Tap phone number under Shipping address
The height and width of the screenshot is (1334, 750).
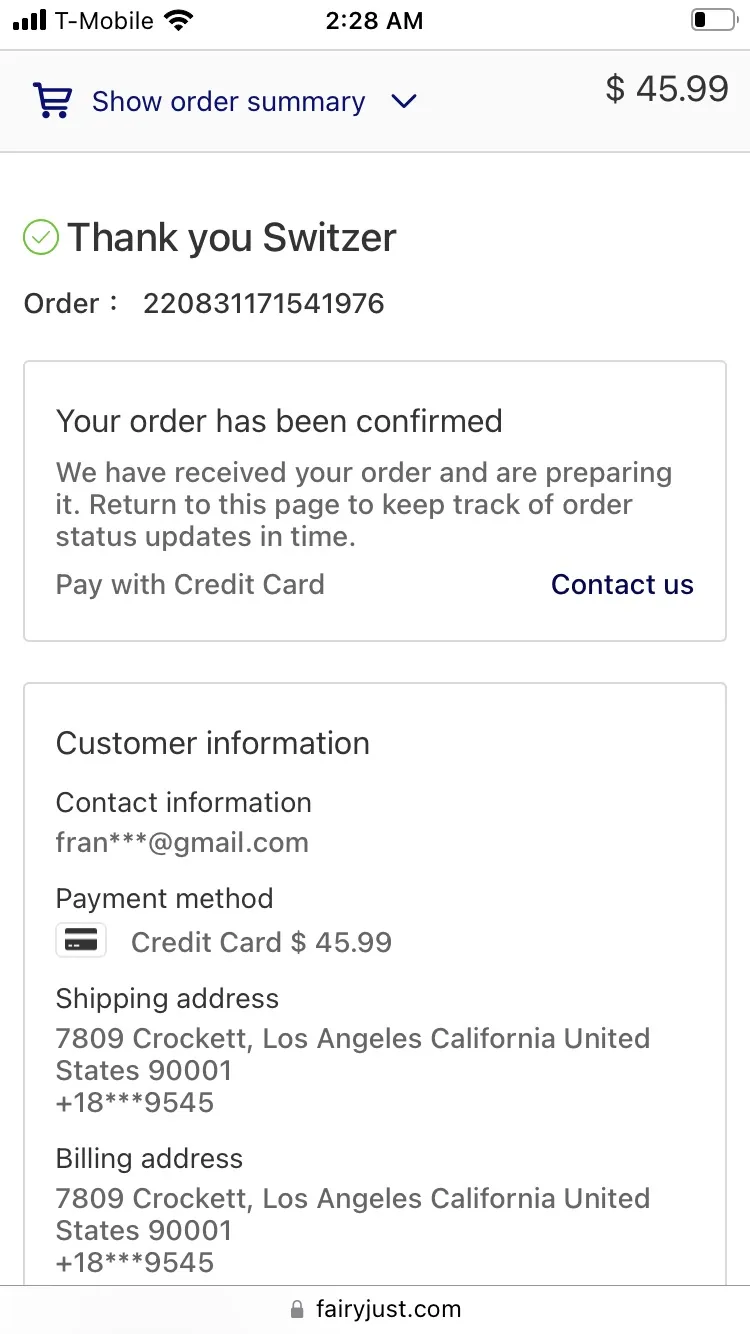pos(135,1103)
